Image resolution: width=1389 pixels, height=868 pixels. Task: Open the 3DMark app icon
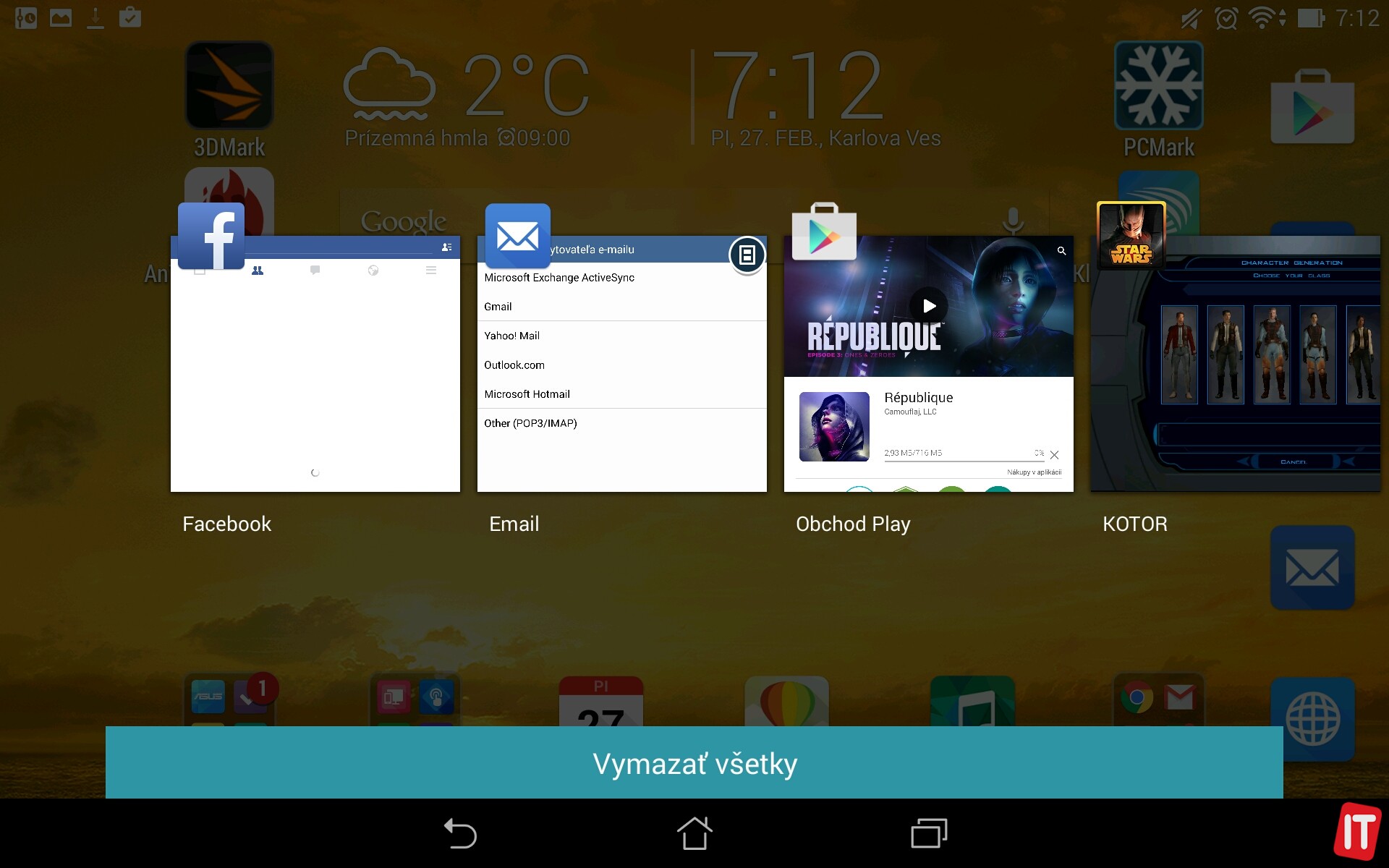coord(229,87)
